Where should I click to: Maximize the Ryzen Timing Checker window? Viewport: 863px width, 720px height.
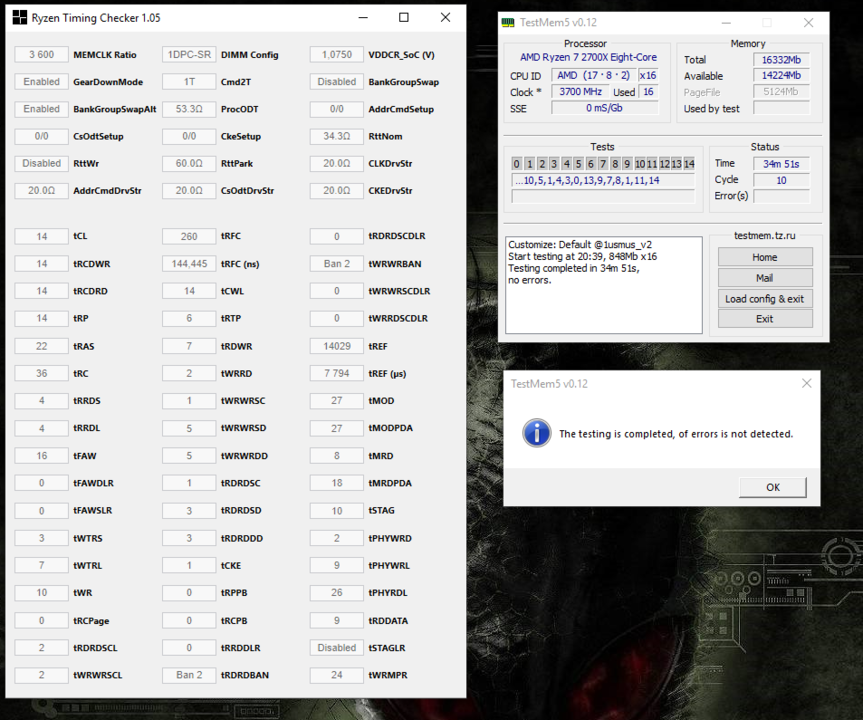tap(403, 18)
